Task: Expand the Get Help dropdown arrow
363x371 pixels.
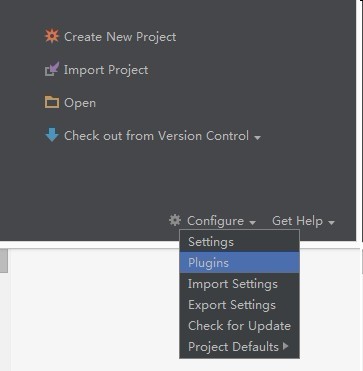Action: pos(331,222)
